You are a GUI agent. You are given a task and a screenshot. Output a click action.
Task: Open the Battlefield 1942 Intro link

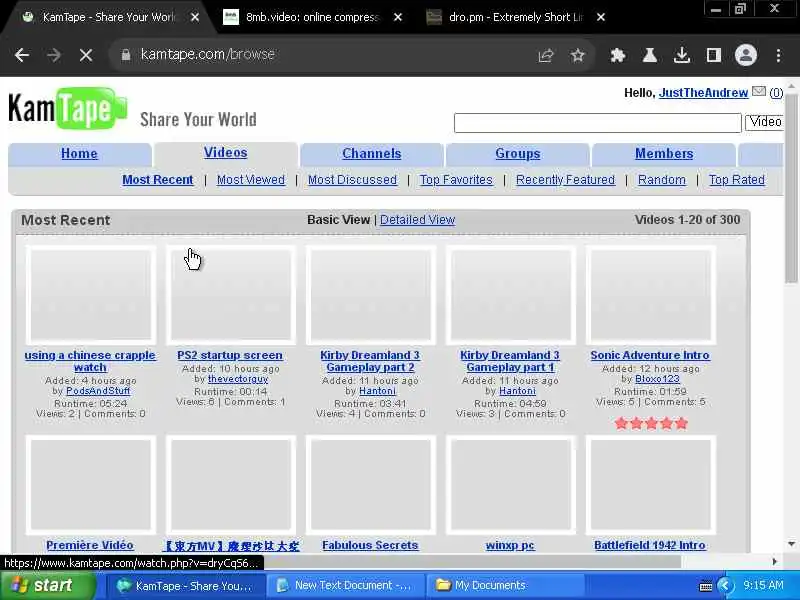(650, 545)
